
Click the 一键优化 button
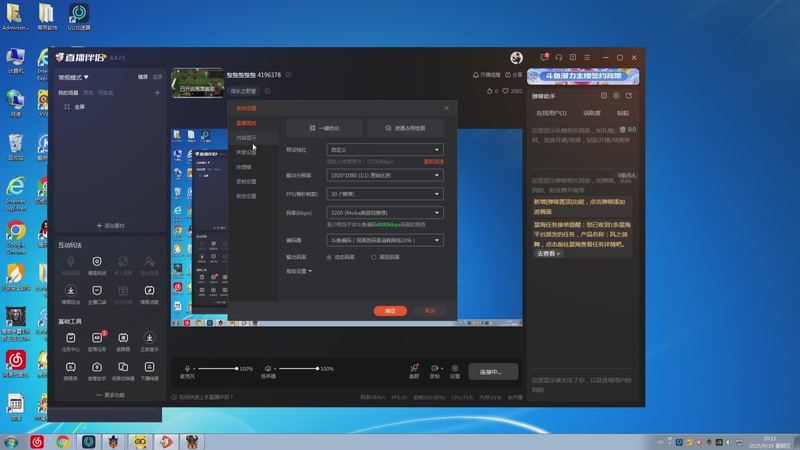coord(324,128)
